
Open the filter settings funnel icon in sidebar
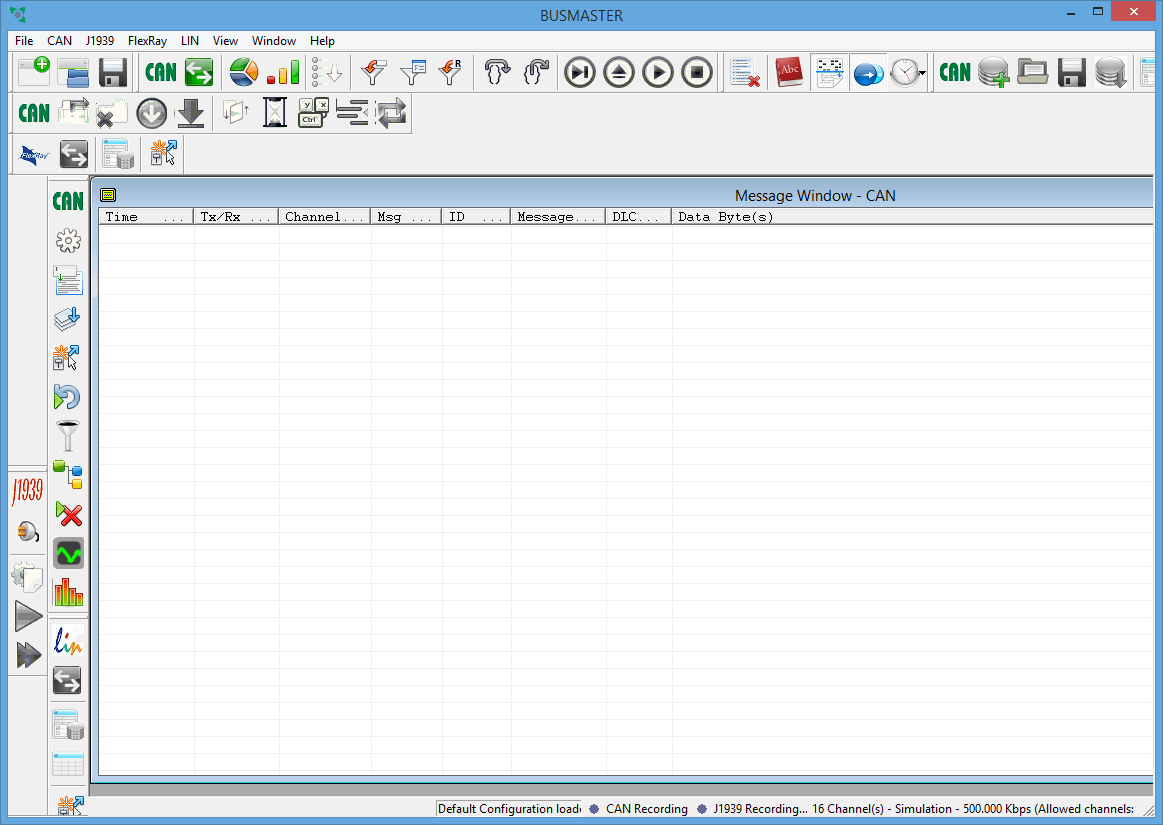coord(68,435)
